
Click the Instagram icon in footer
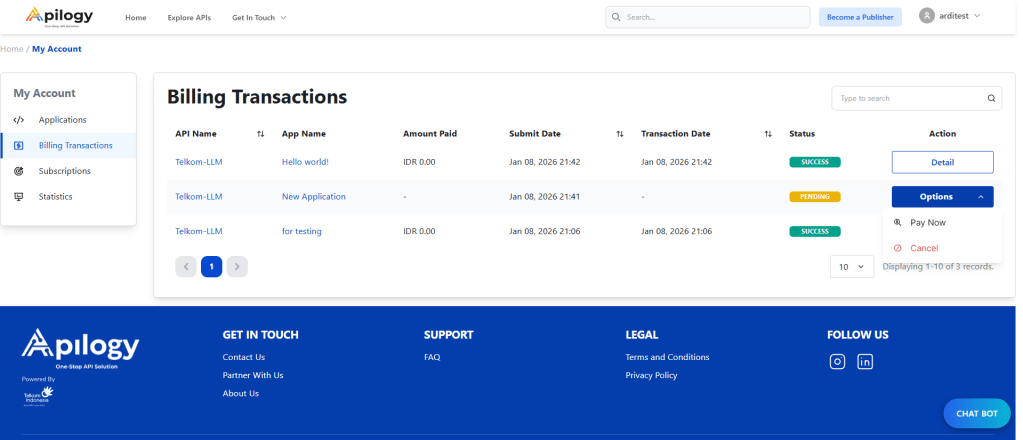click(x=838, y=362)
